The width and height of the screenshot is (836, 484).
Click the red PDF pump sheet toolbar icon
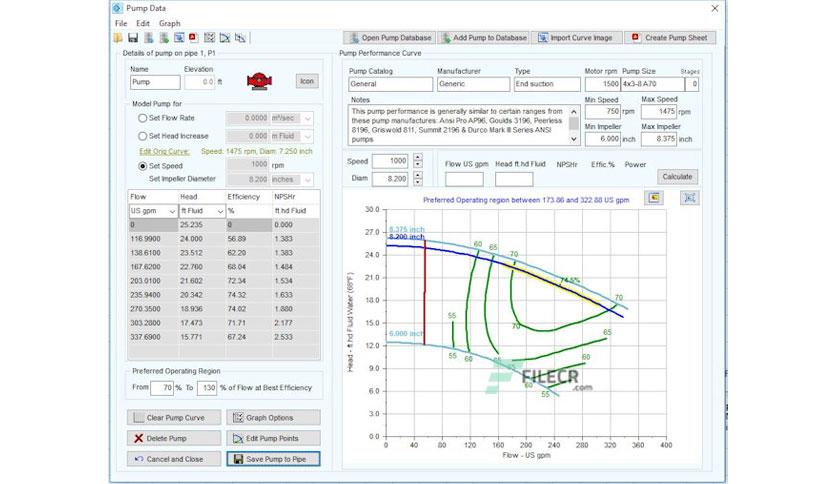tap(193, 38)
